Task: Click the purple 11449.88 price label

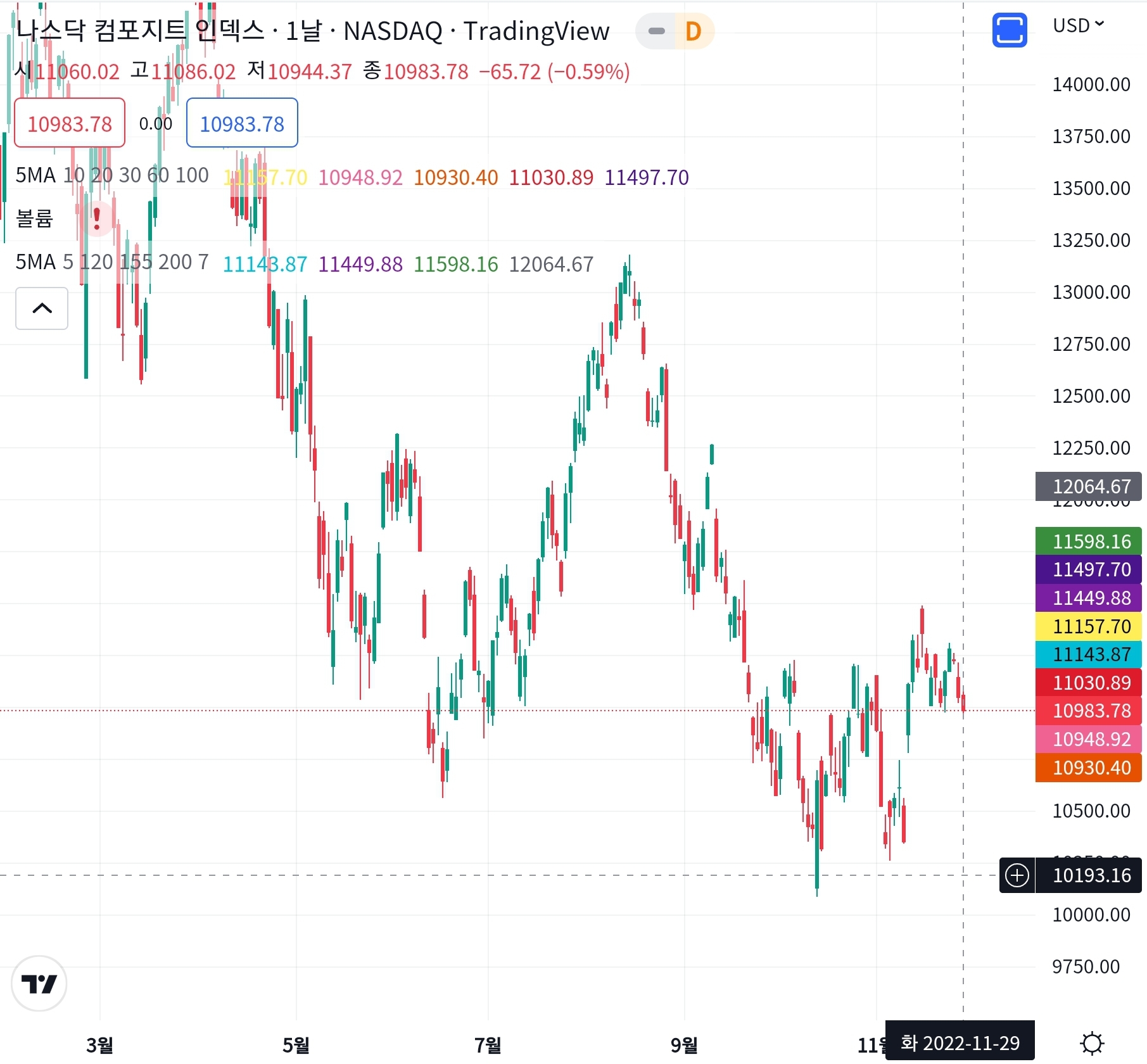Action: [1088, 598]
